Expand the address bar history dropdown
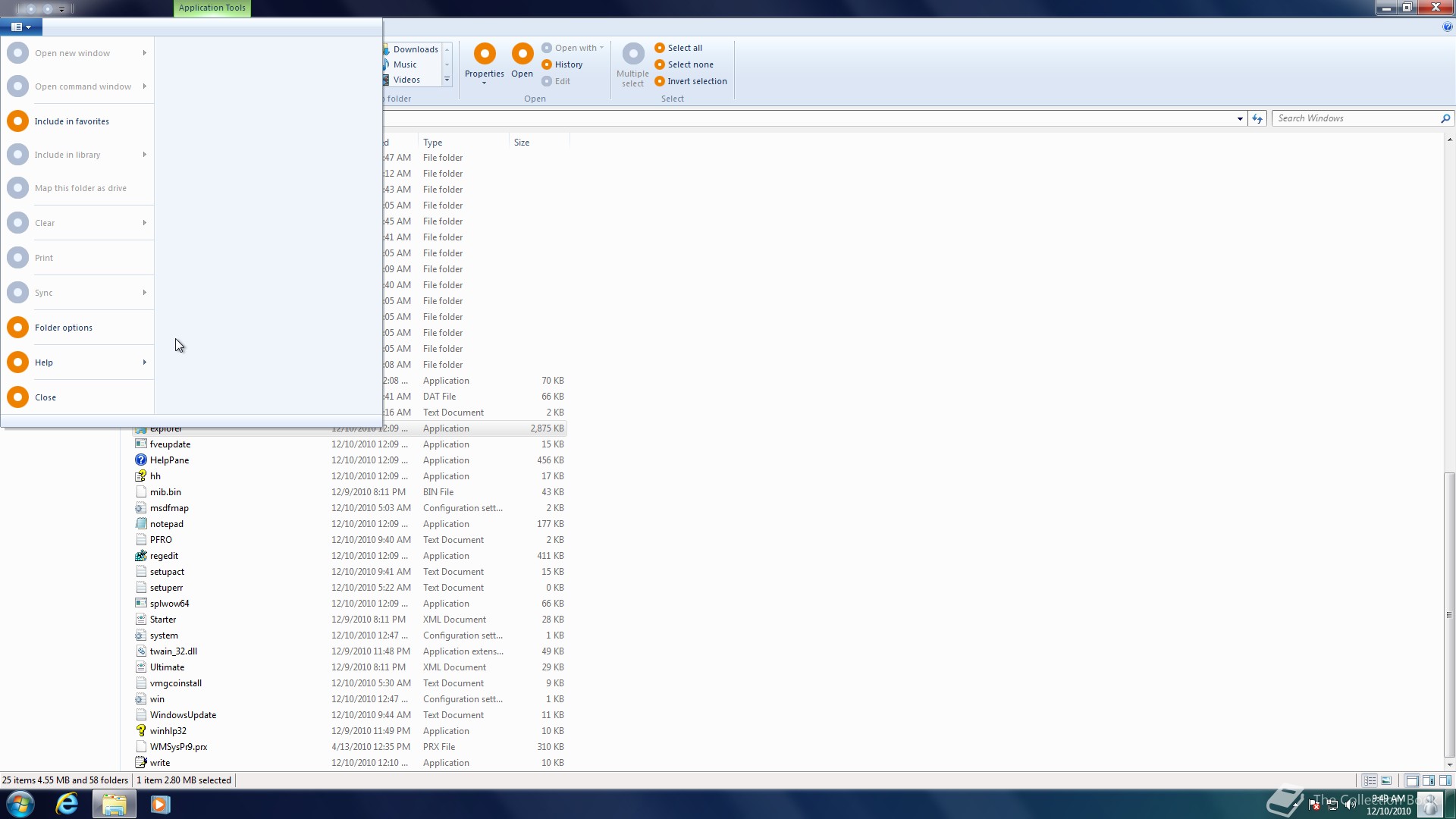This screenshot has width=1456, height=819. pyautogui.click(x=1240, y=118)
